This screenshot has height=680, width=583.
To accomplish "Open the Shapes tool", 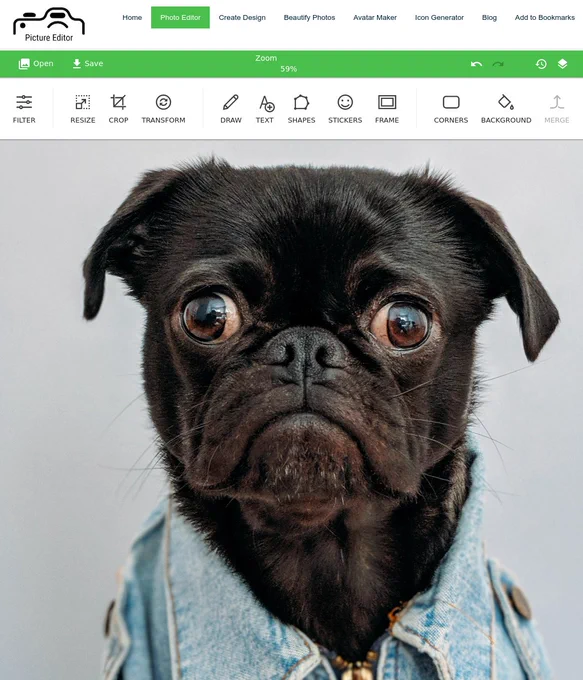I will point(301,109).
